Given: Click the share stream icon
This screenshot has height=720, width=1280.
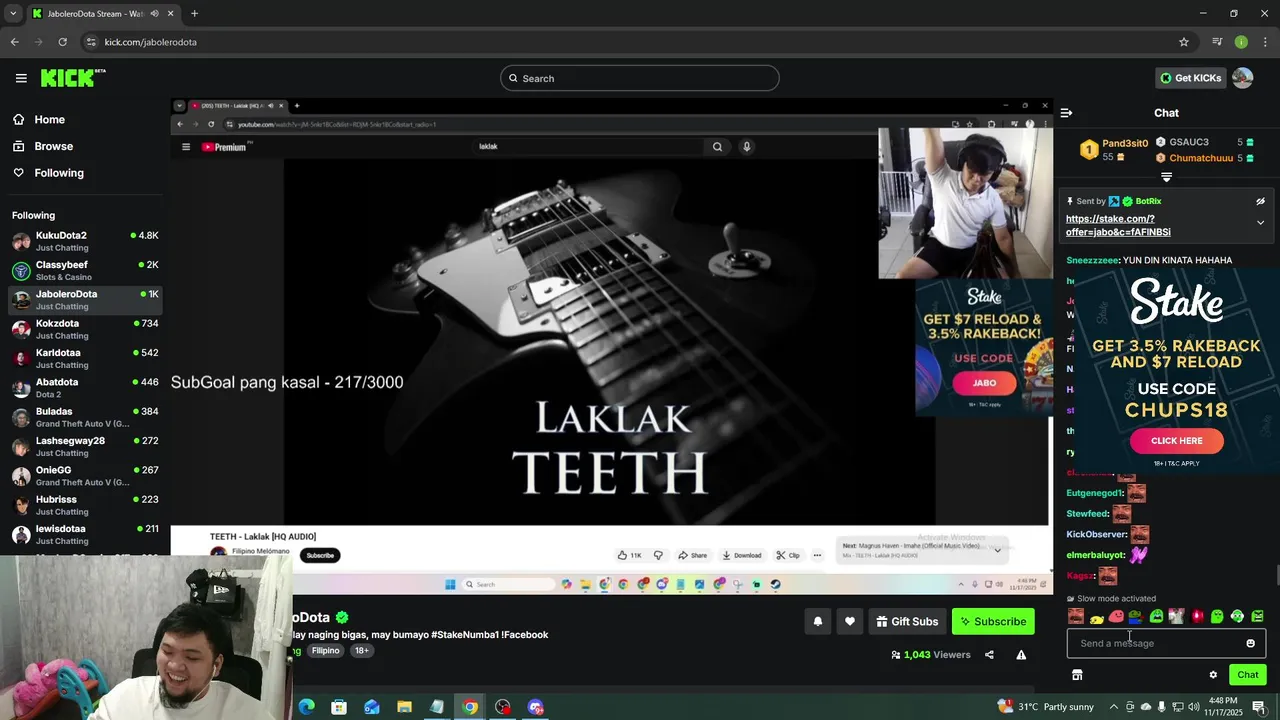Looking at the screenshot, I should pos(989,655).
